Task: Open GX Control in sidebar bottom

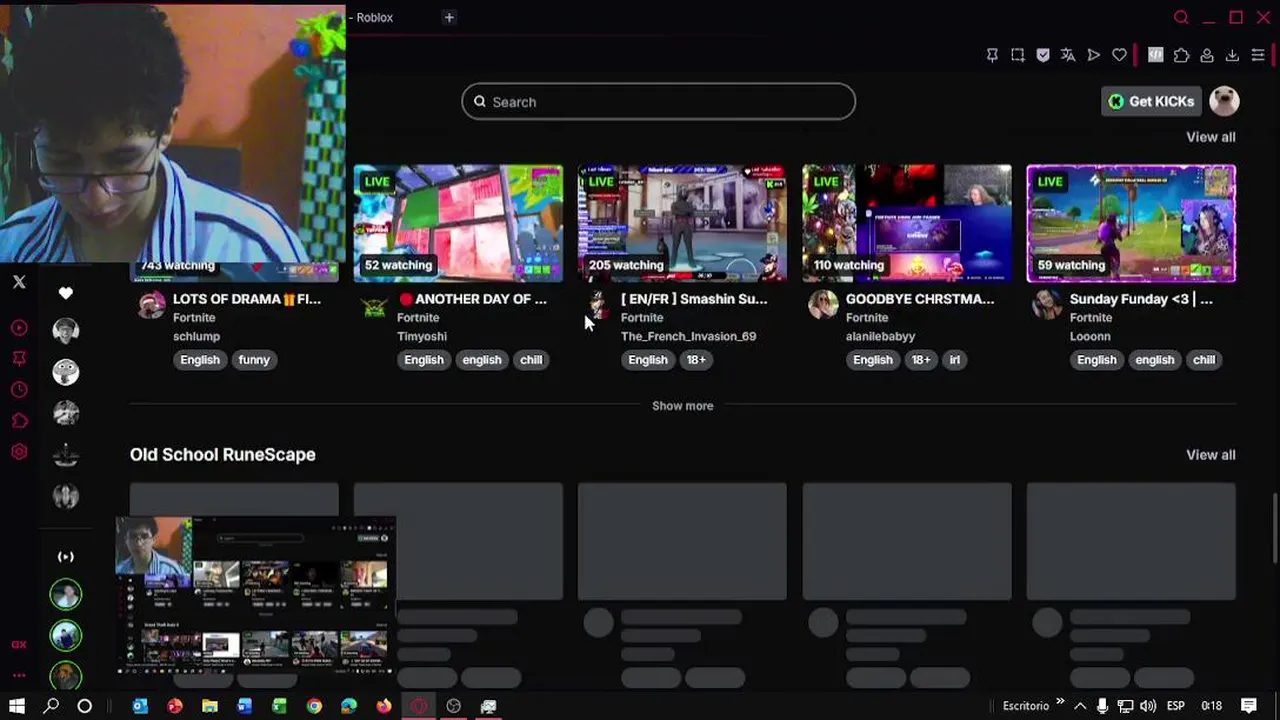Action: pyautogui.click(x=19, y=645)
